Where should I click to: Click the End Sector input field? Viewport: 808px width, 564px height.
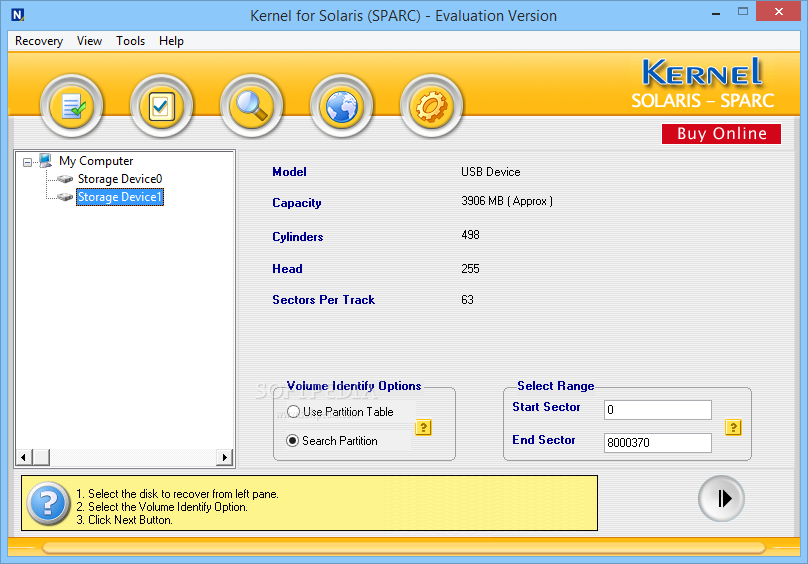pyautogui.click(x=658, y=443)
